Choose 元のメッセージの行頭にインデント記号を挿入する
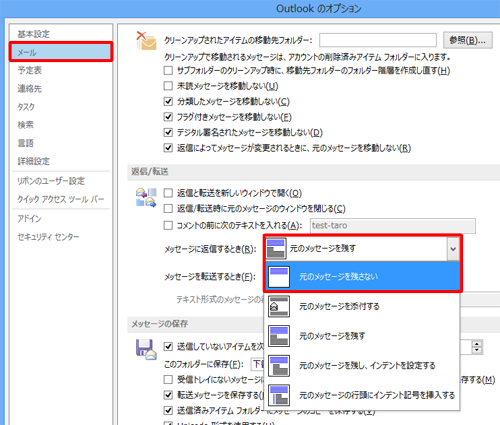Image resolution: width=500 pixels, height=425 pixels. coord(362,395)
